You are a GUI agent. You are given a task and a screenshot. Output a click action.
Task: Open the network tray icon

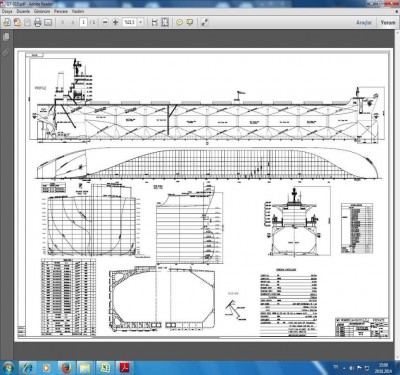(367, 368)
